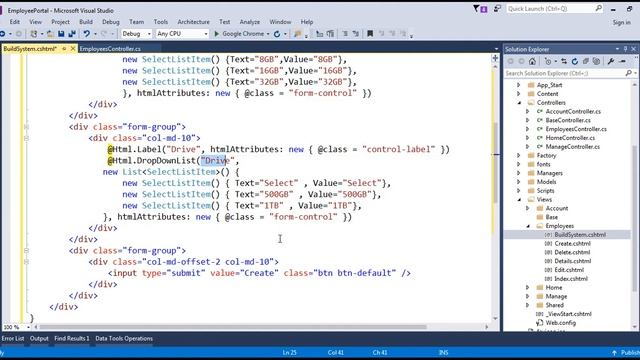Screen dimensions: 640x360
Task: Expand the Home folder under Views
Action: 528,288
